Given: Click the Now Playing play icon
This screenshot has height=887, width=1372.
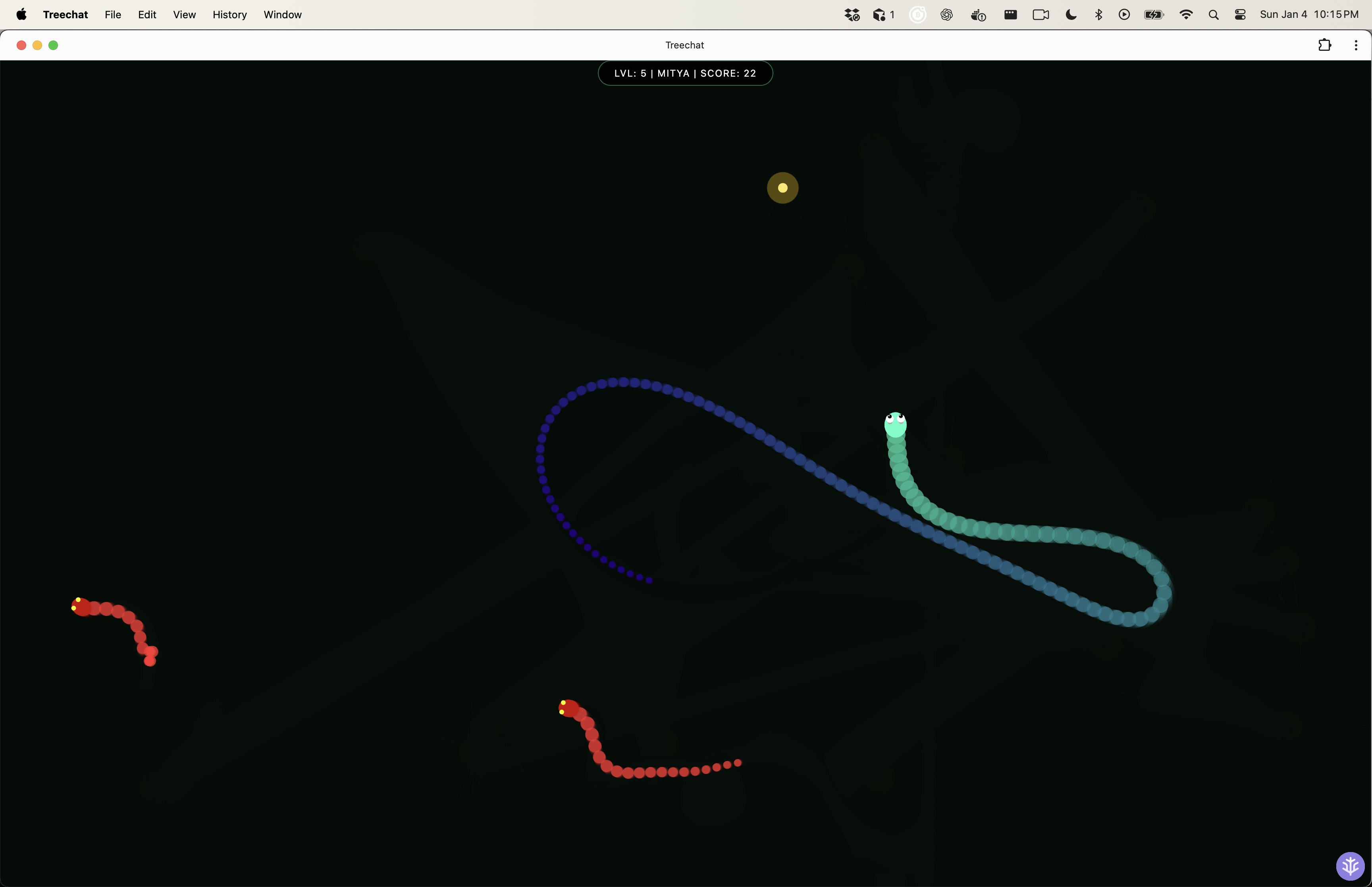Looking at the screenshot, I should click(1124, 14).
